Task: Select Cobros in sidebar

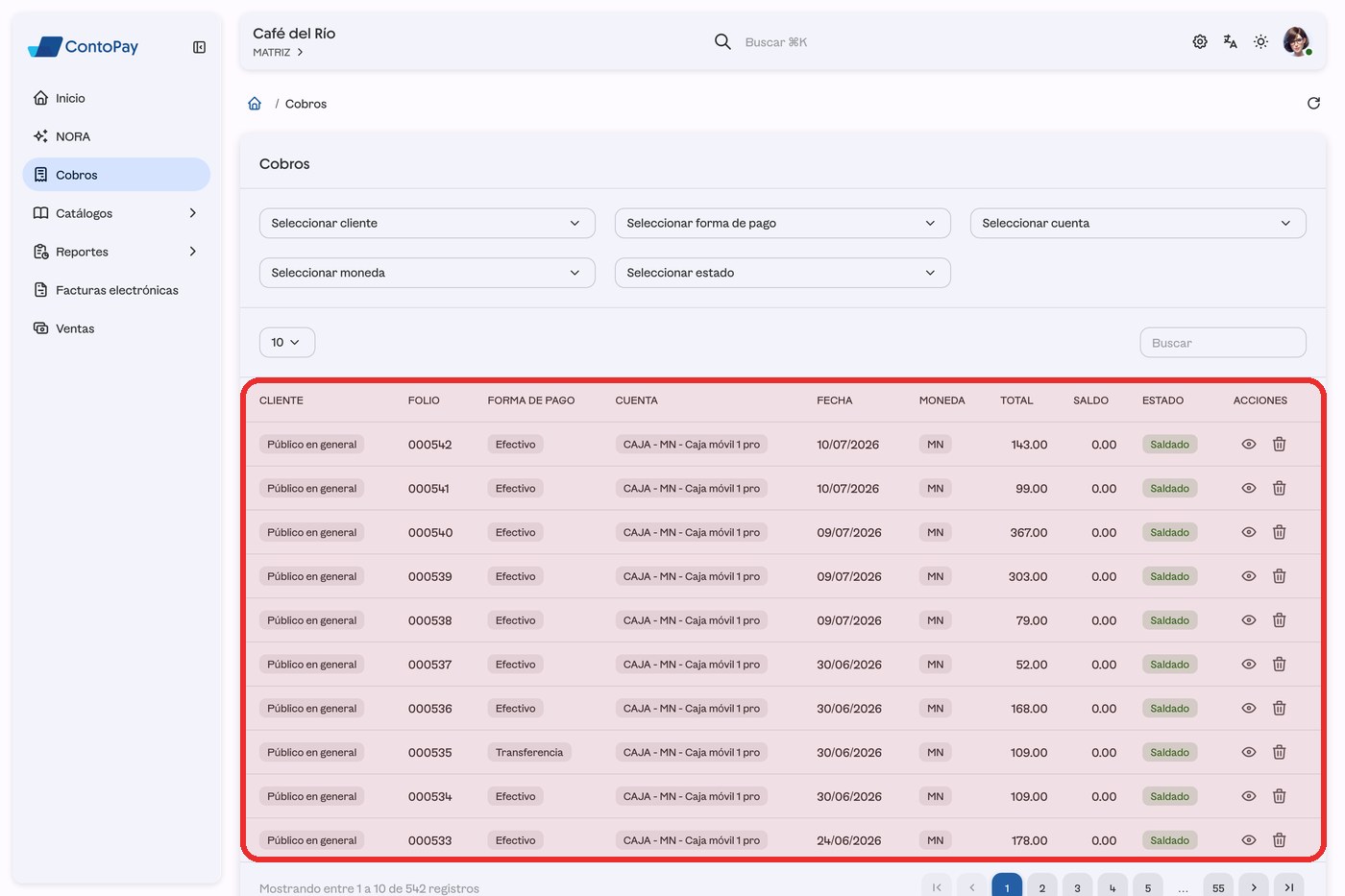Action: (x=116, y=175)
